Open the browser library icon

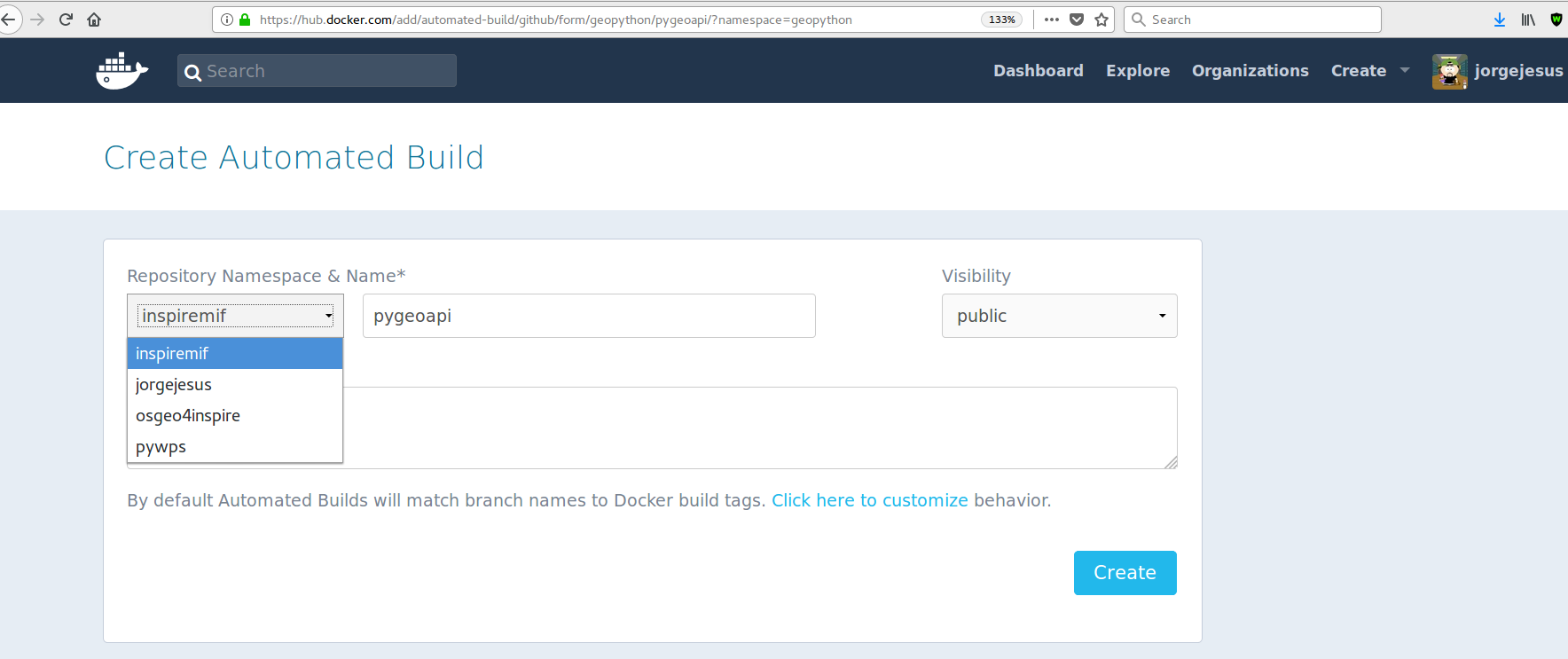click(1528, 20)
